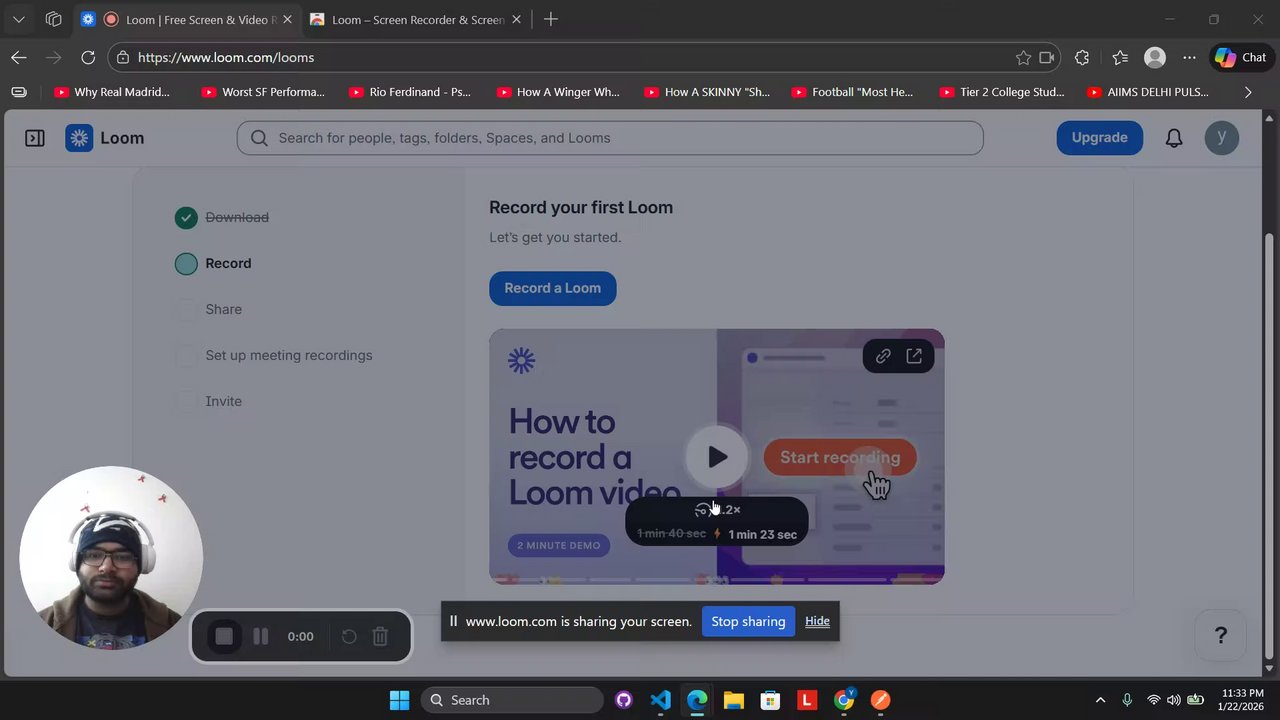Select Set up meeting recordings step

[x=273, y=355]
